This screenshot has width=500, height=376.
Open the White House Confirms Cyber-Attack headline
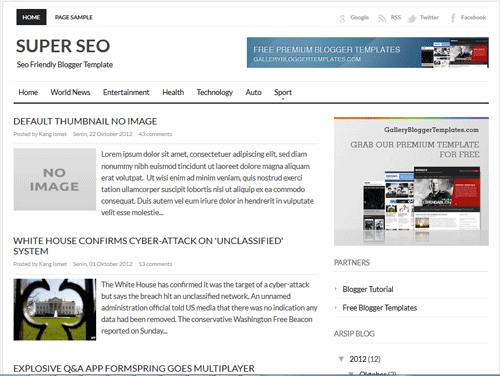coord(148,246)
